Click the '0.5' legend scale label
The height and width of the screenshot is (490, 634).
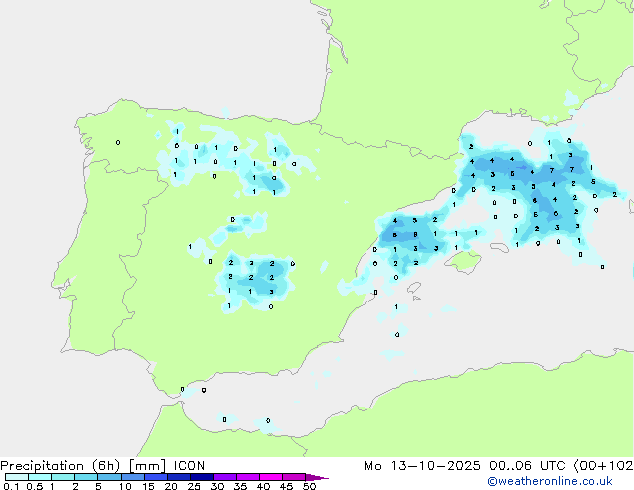(x=34, y=486)
